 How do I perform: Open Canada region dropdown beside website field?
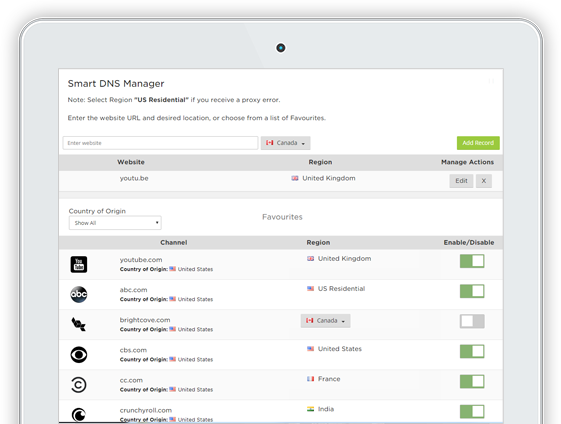coord(286,143)
